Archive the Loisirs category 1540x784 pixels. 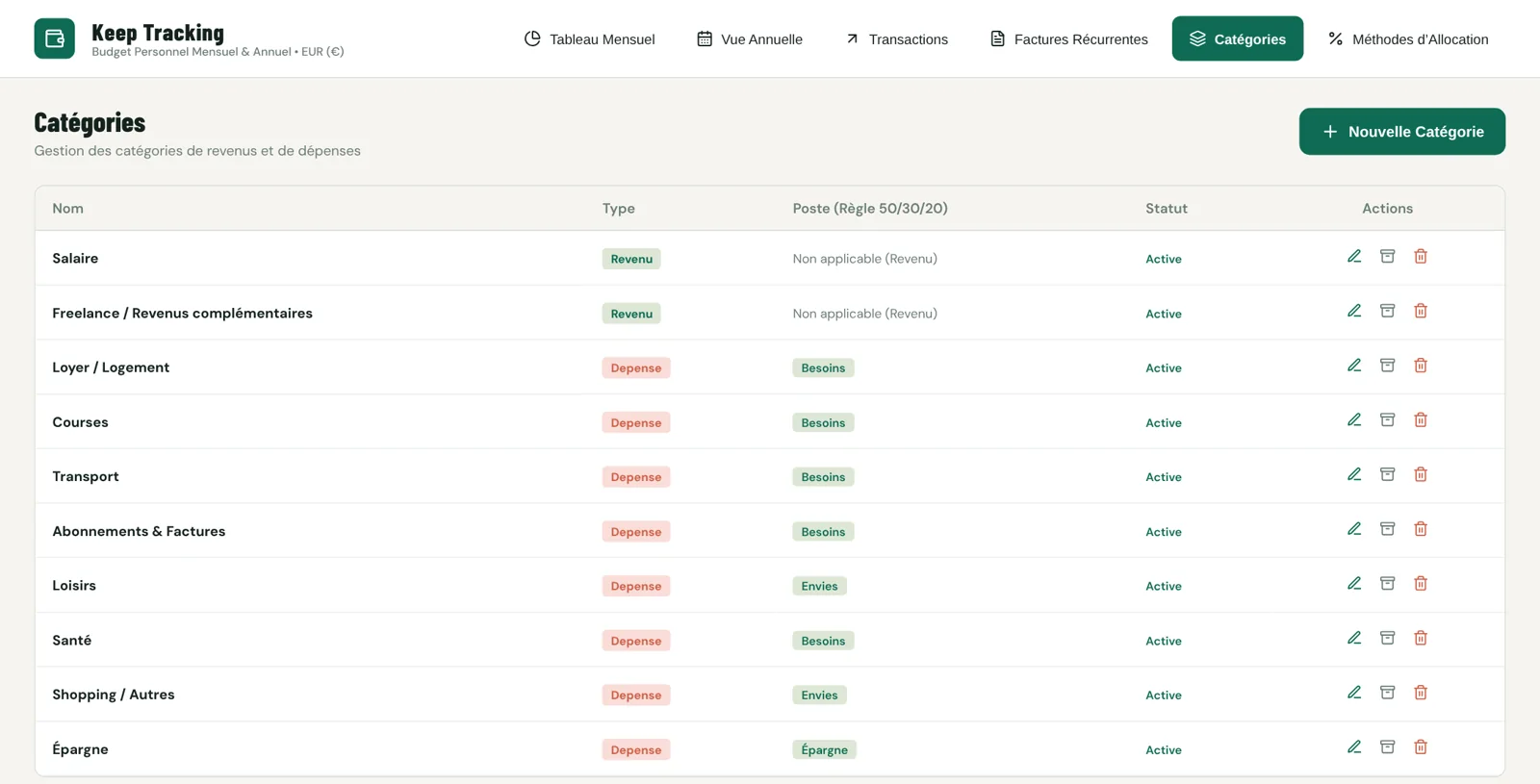point(1387,583)
